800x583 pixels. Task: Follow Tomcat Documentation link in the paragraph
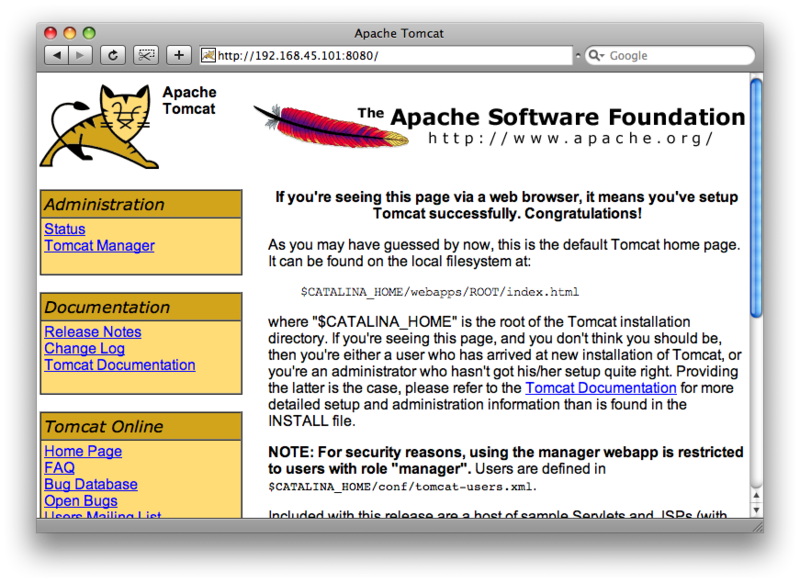pyautogui.click(x=601, y=388)
